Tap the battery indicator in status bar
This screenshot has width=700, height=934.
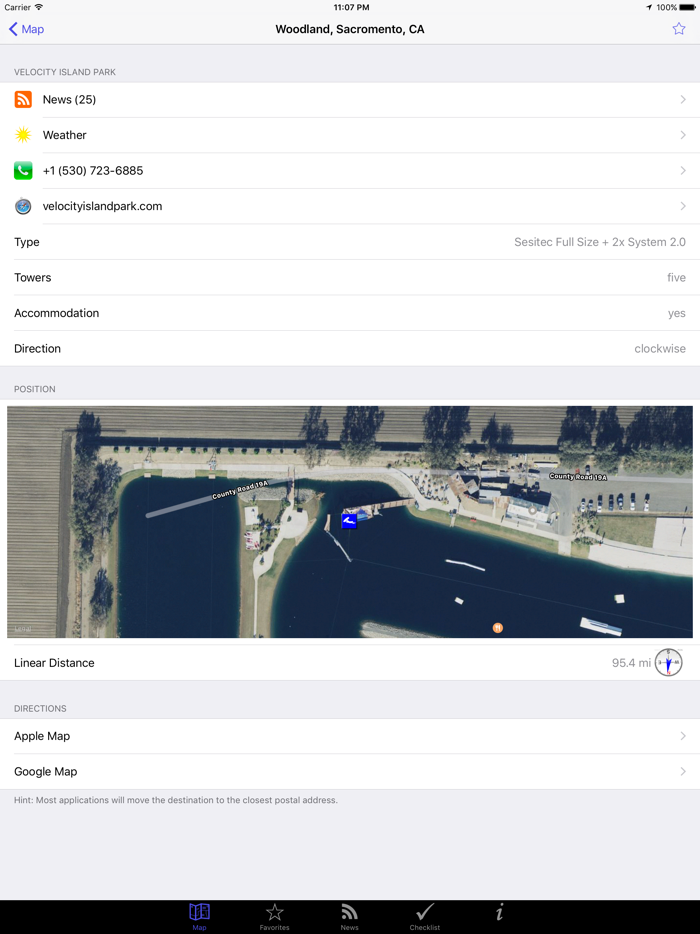tap(687, 7)
